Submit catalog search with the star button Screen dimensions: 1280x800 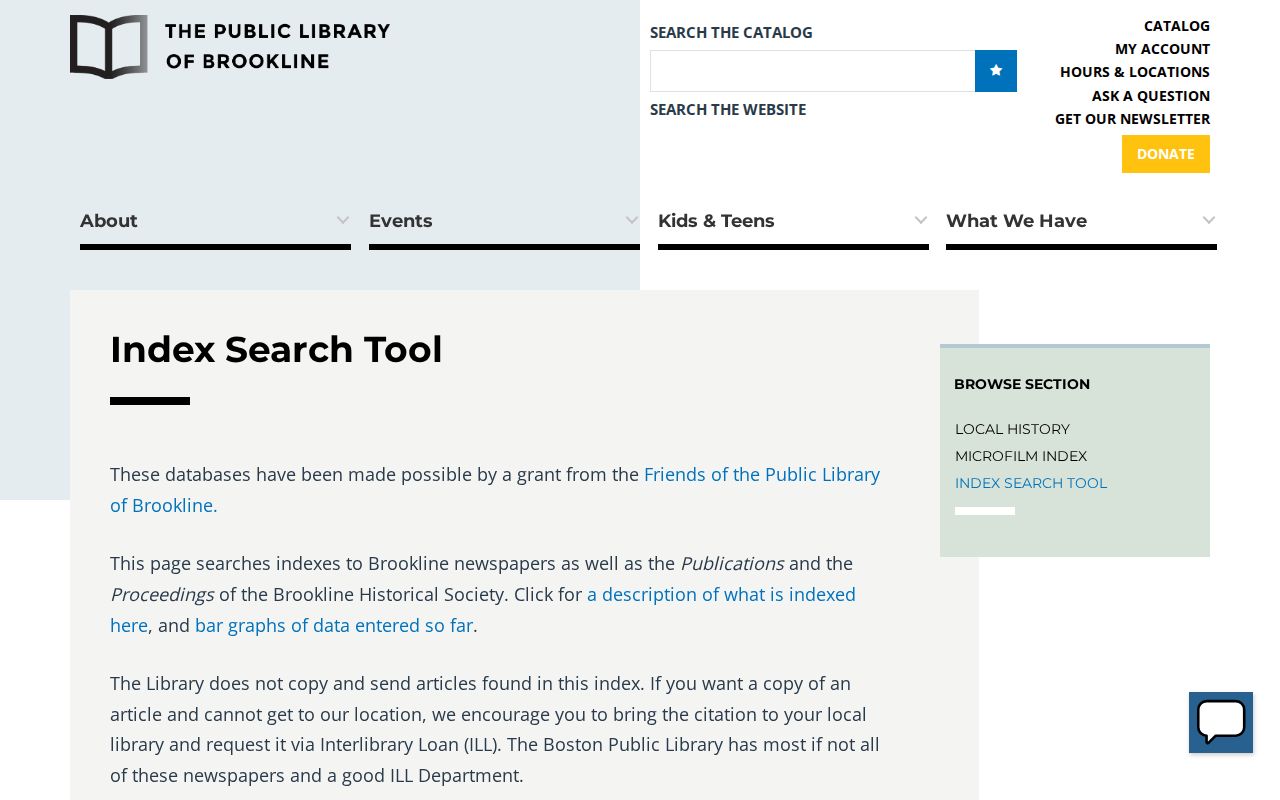(x=996, y=71)
